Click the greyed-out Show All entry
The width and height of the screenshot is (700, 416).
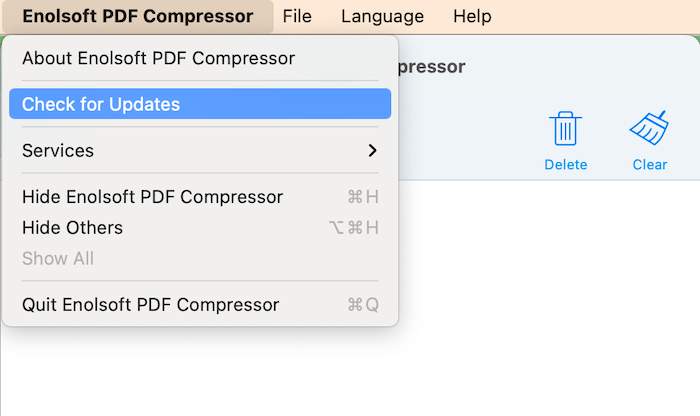(58, 258)
